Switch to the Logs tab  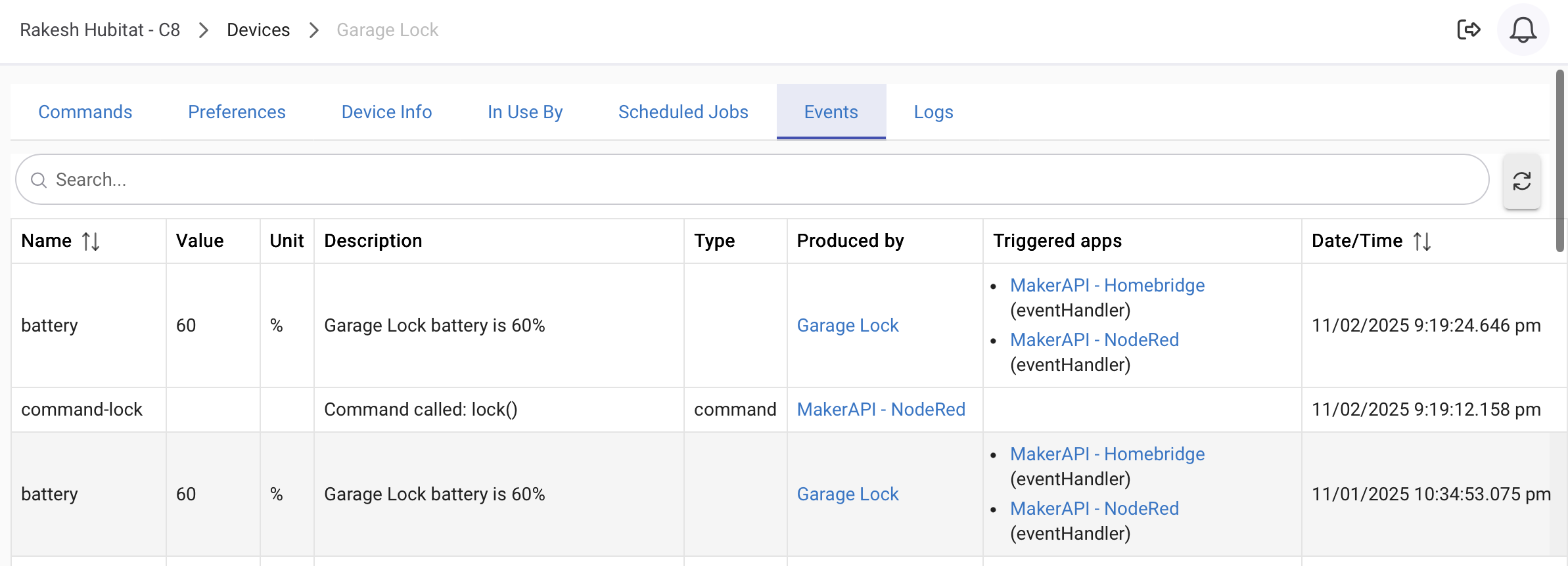pyautogui.click(x=933, y=112)
